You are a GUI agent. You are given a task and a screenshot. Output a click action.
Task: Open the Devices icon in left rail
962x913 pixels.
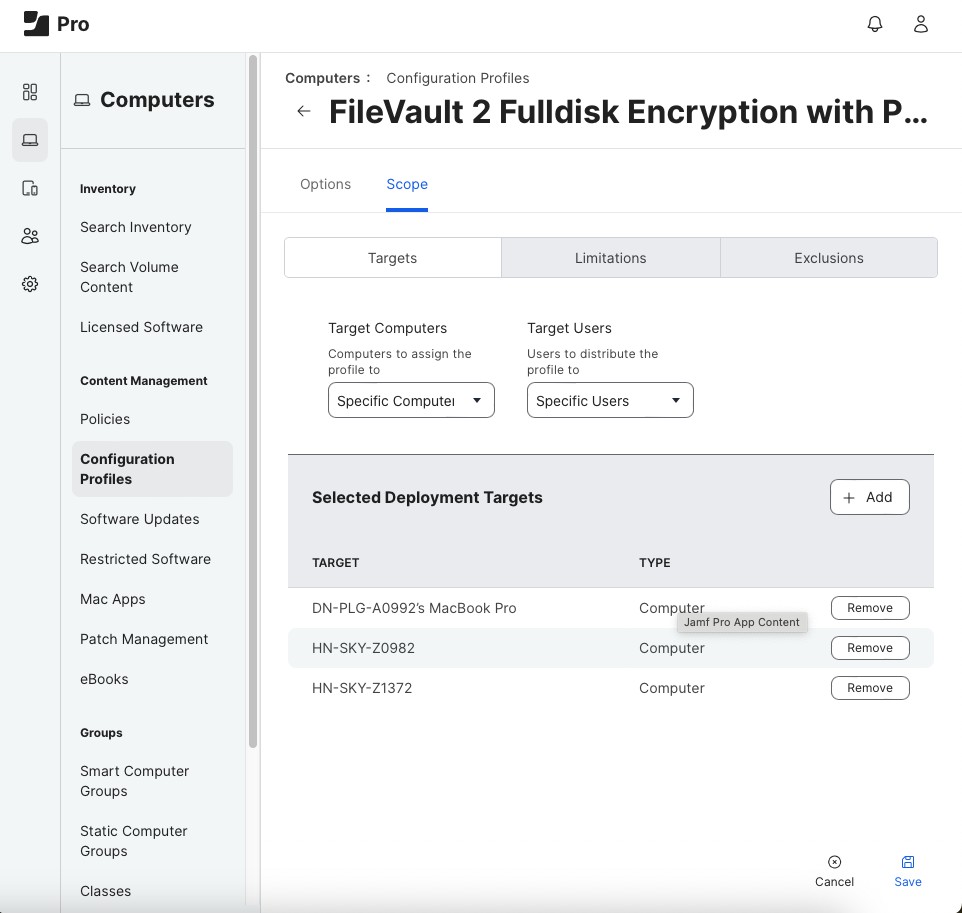(x=30, y=188)
